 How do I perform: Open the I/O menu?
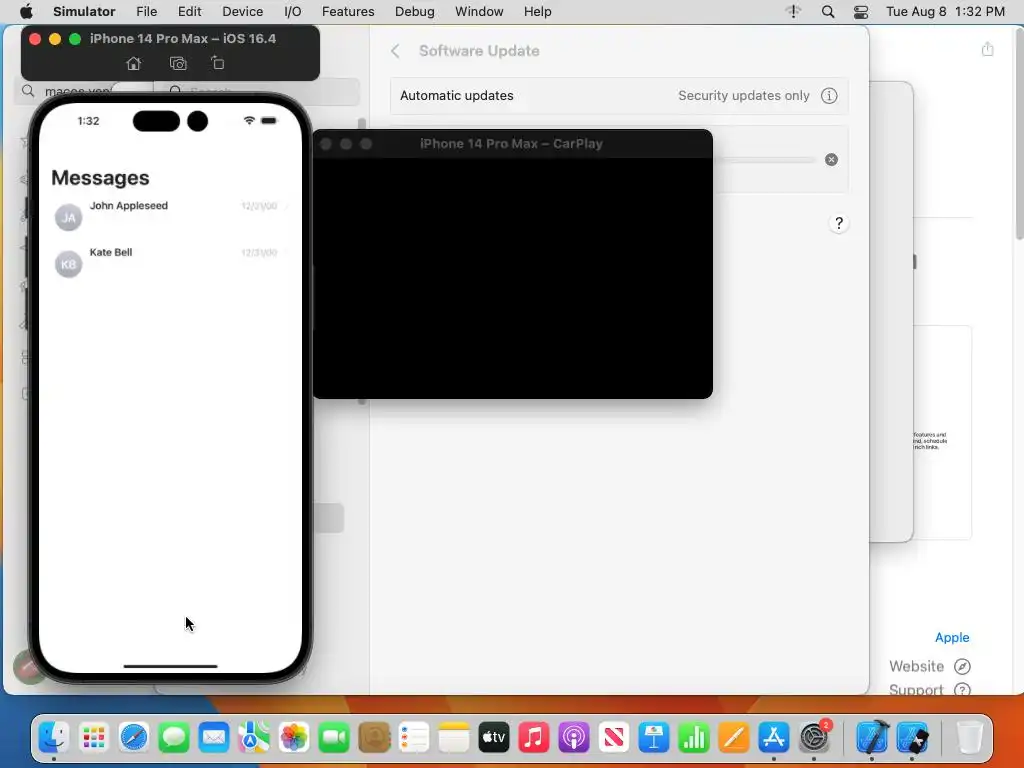(x=293, y=12)
